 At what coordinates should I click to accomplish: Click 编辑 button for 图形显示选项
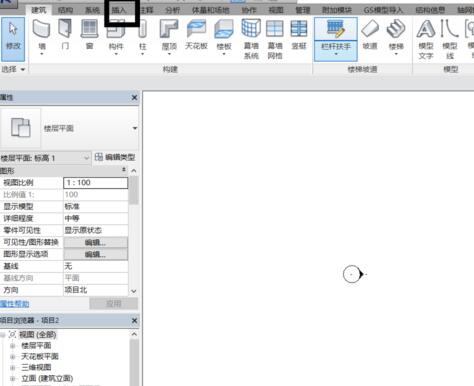96,254
